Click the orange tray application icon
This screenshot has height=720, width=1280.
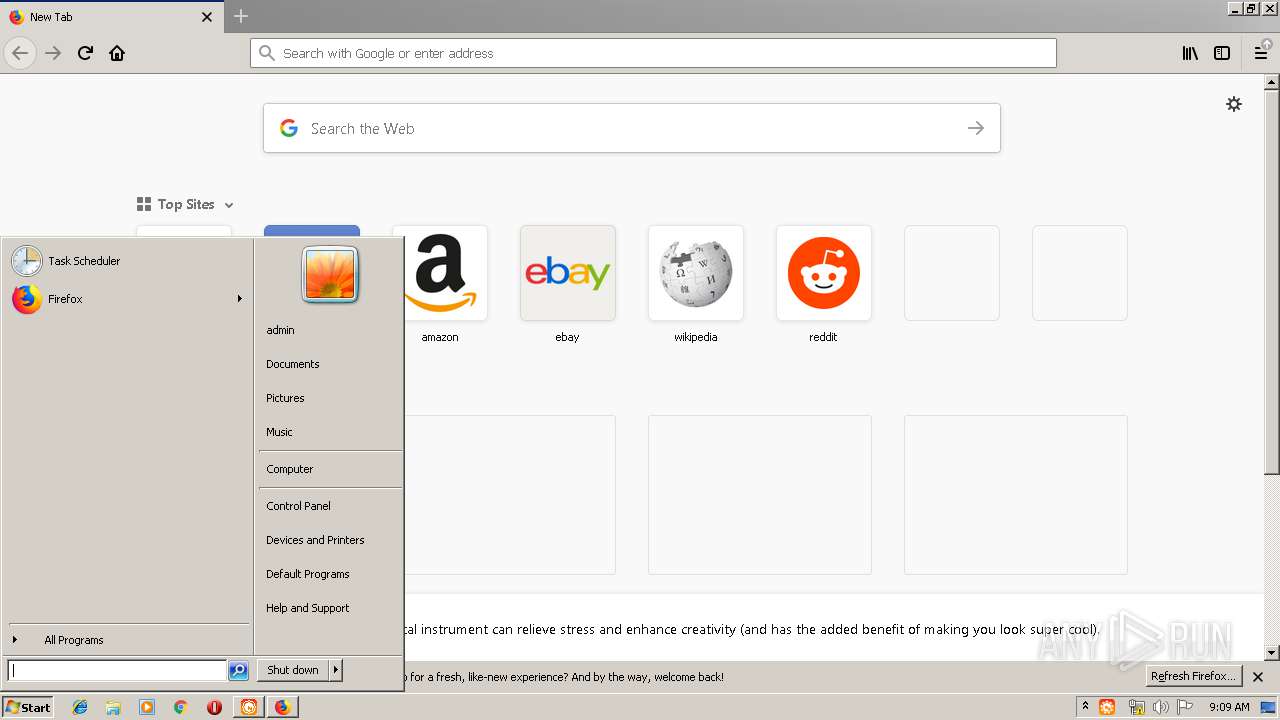pyautogui.click(x=1107, y=707)
